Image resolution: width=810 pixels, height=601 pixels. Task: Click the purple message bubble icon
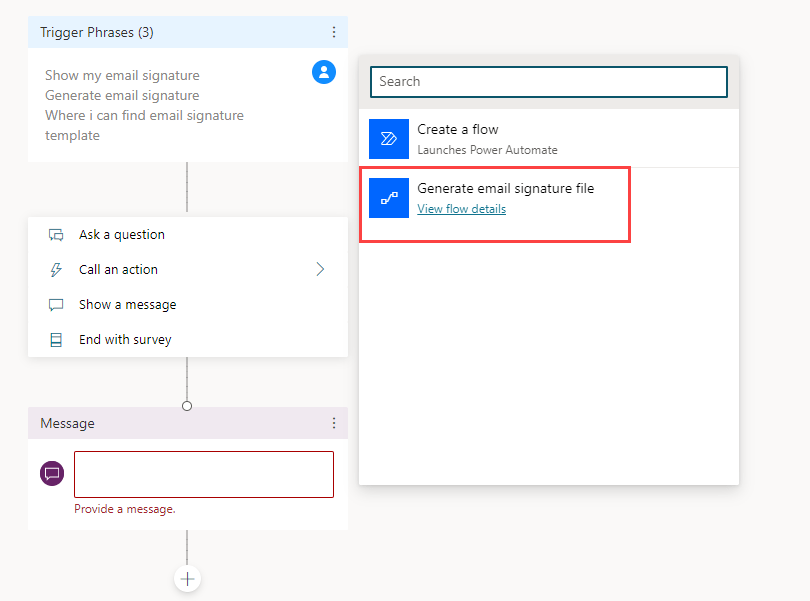point(52,473)
